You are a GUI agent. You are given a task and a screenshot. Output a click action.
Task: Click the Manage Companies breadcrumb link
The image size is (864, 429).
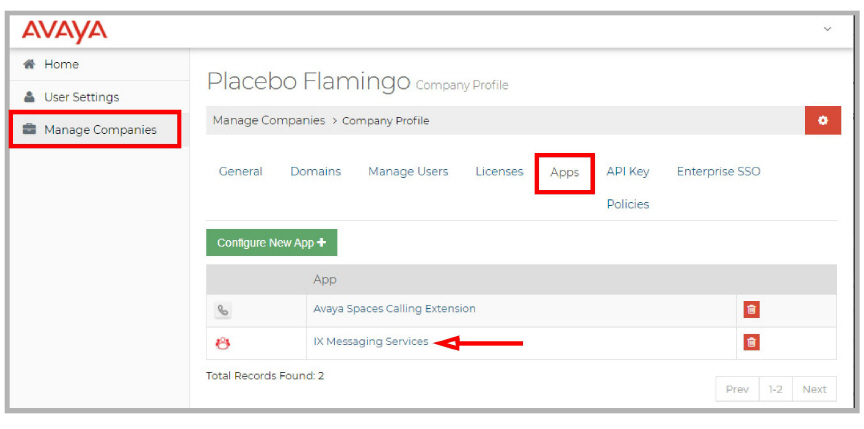[x=269, y=120]
